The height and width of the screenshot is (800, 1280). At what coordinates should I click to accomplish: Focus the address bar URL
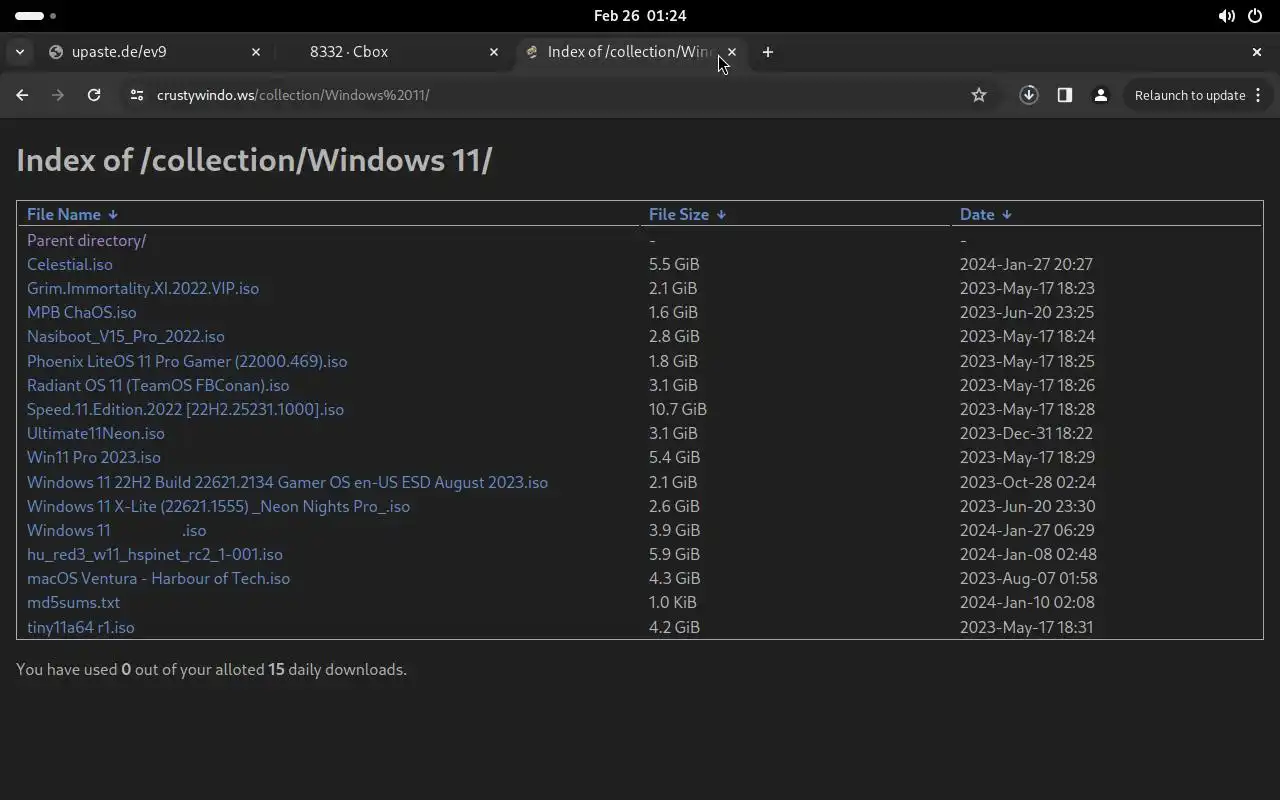pyautogui.click(x=293, y=95)
